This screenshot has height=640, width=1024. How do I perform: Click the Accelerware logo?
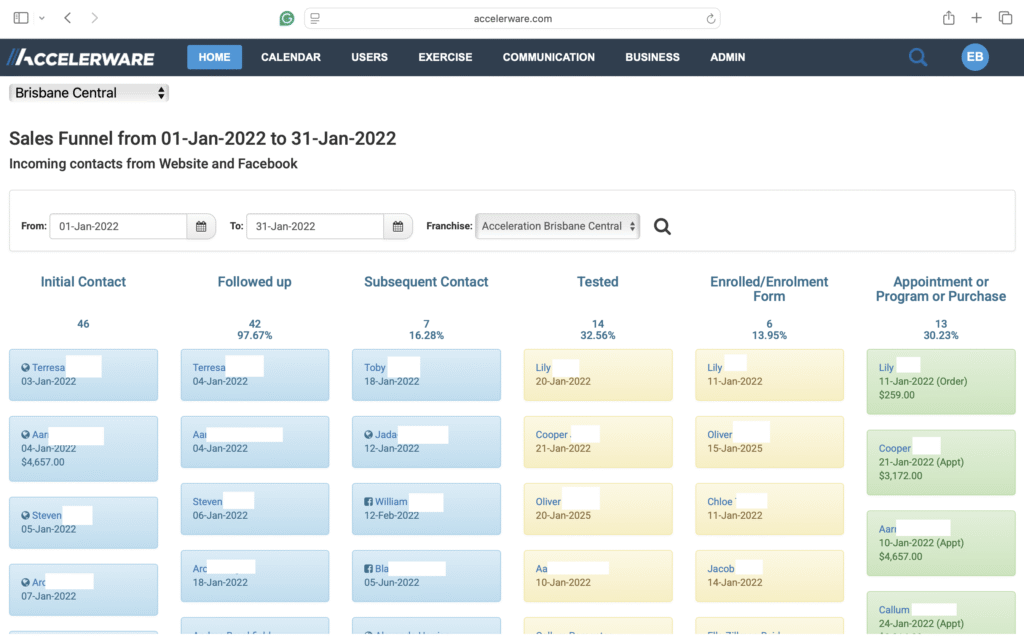[x=81, y=58]
